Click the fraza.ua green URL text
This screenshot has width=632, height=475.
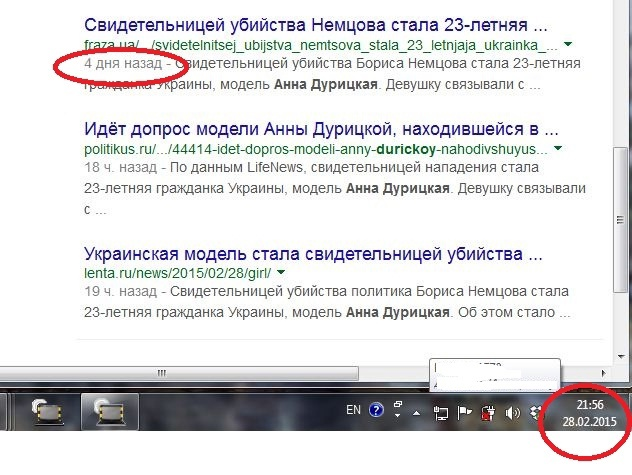[x=321, y=45]
